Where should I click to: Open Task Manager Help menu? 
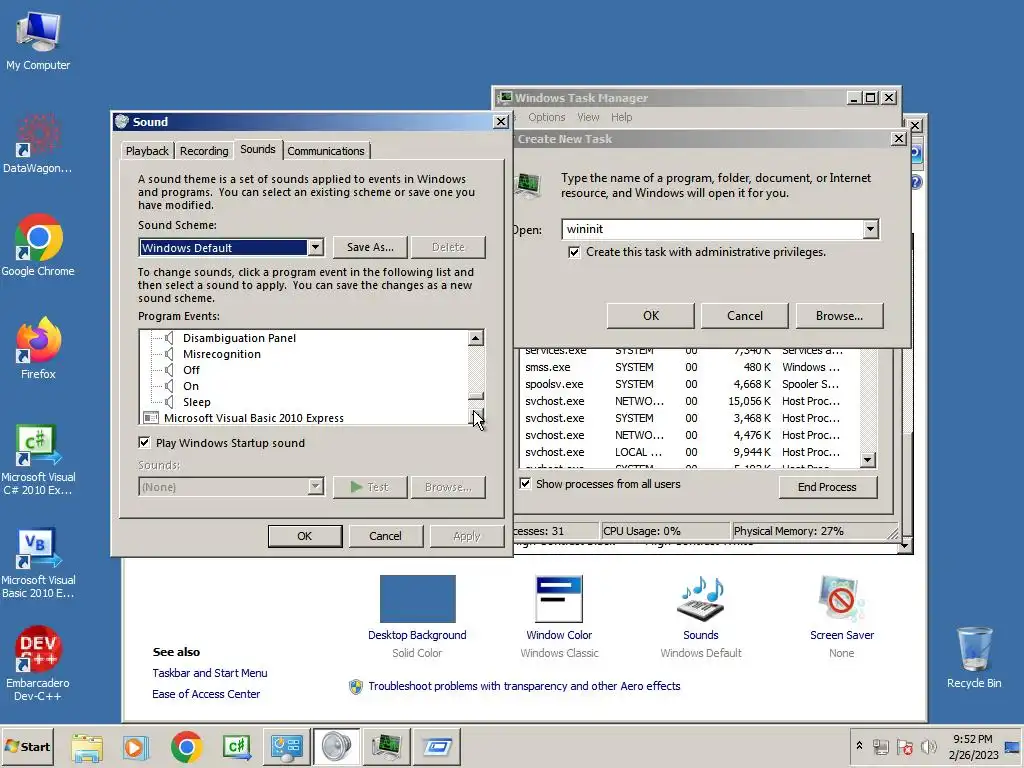622,117
